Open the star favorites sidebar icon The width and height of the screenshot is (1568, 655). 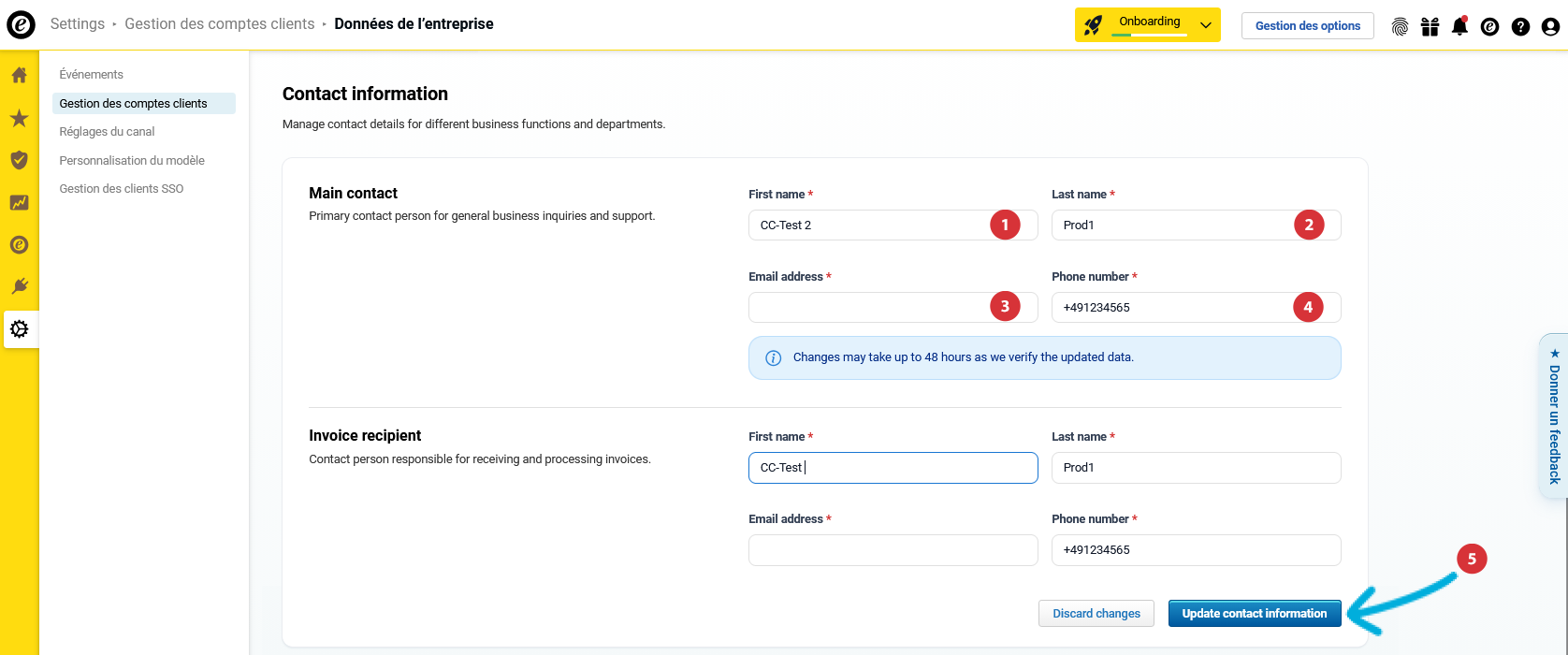(x=19, y=118)
